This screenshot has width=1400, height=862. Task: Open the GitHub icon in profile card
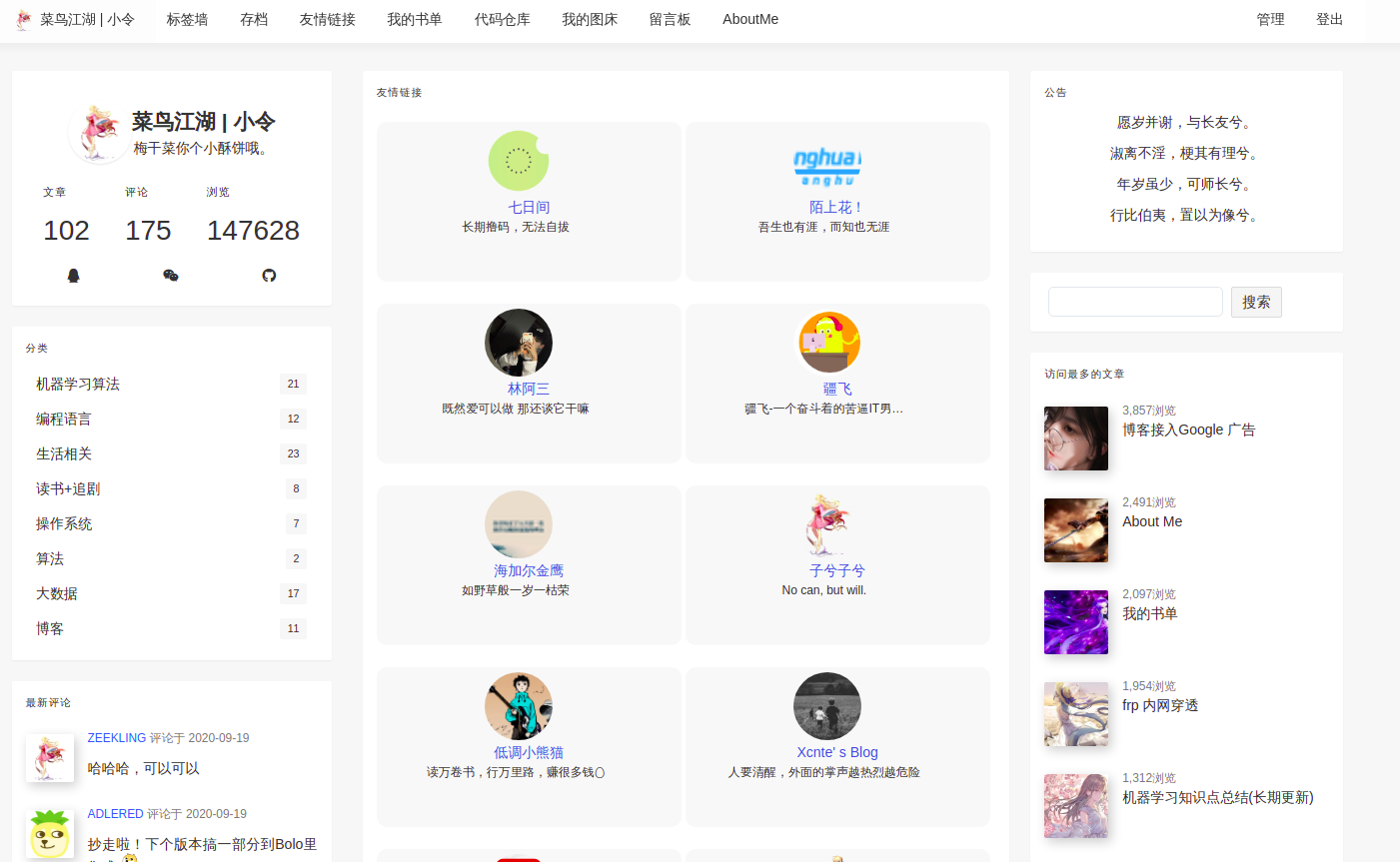coord(269,276)
